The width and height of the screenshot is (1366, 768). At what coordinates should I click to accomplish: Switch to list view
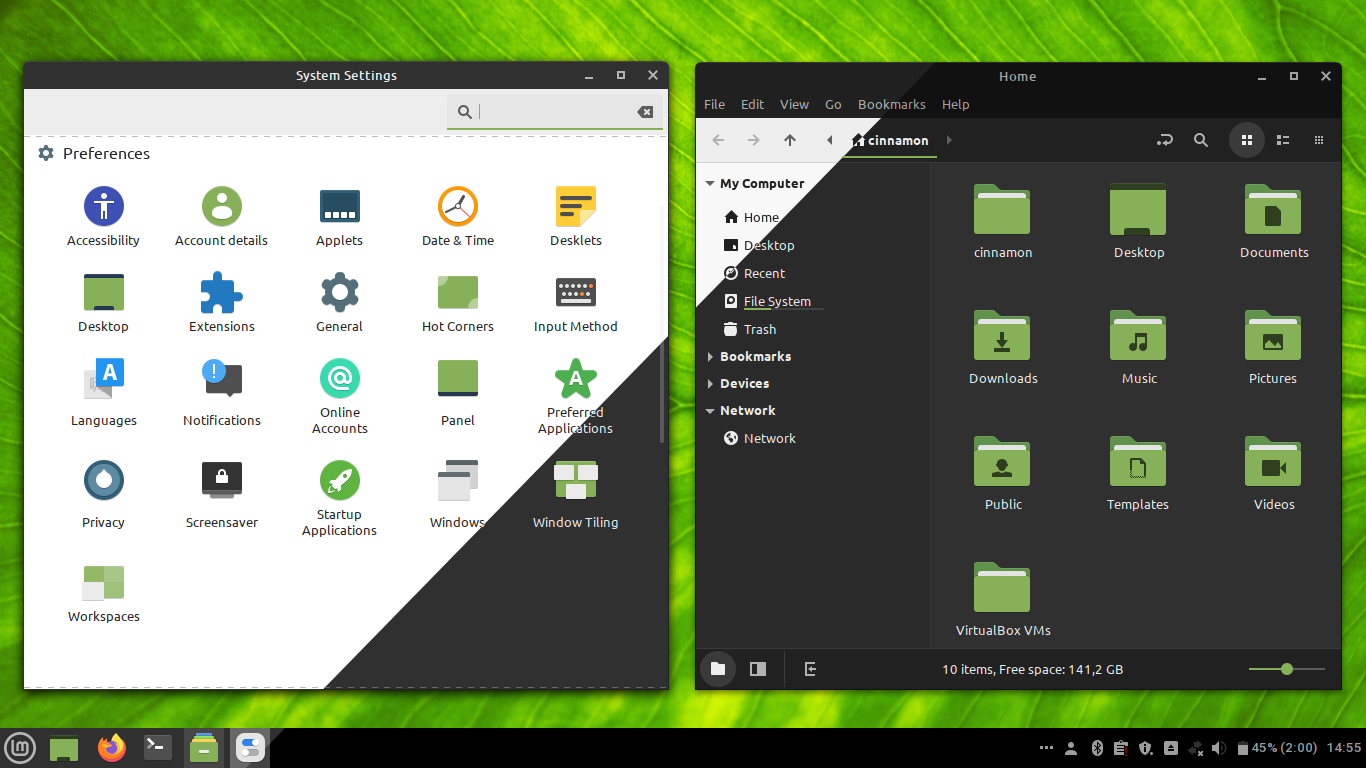[1283, 140]
